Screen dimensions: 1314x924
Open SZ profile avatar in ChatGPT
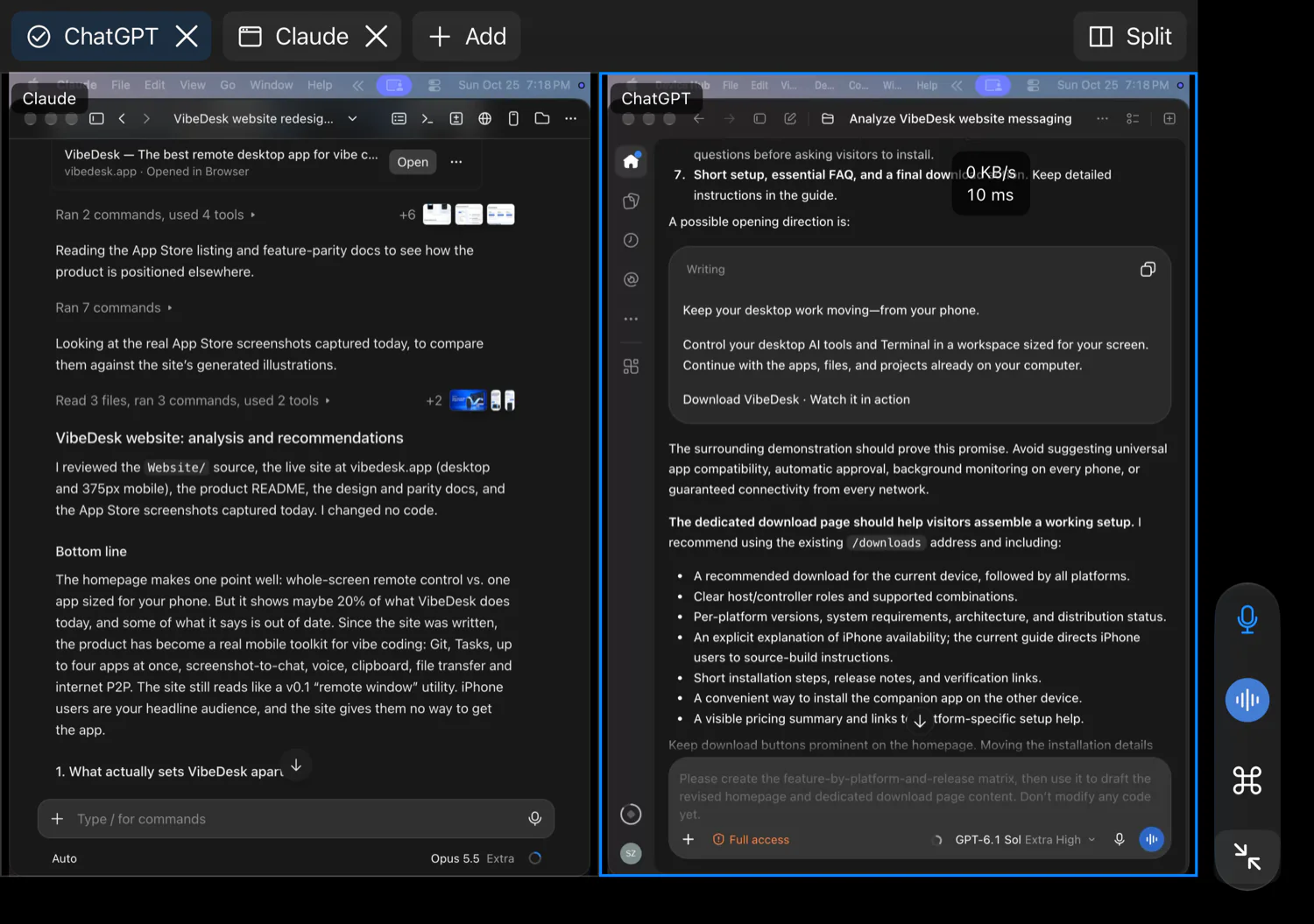[x=631, y=853]
